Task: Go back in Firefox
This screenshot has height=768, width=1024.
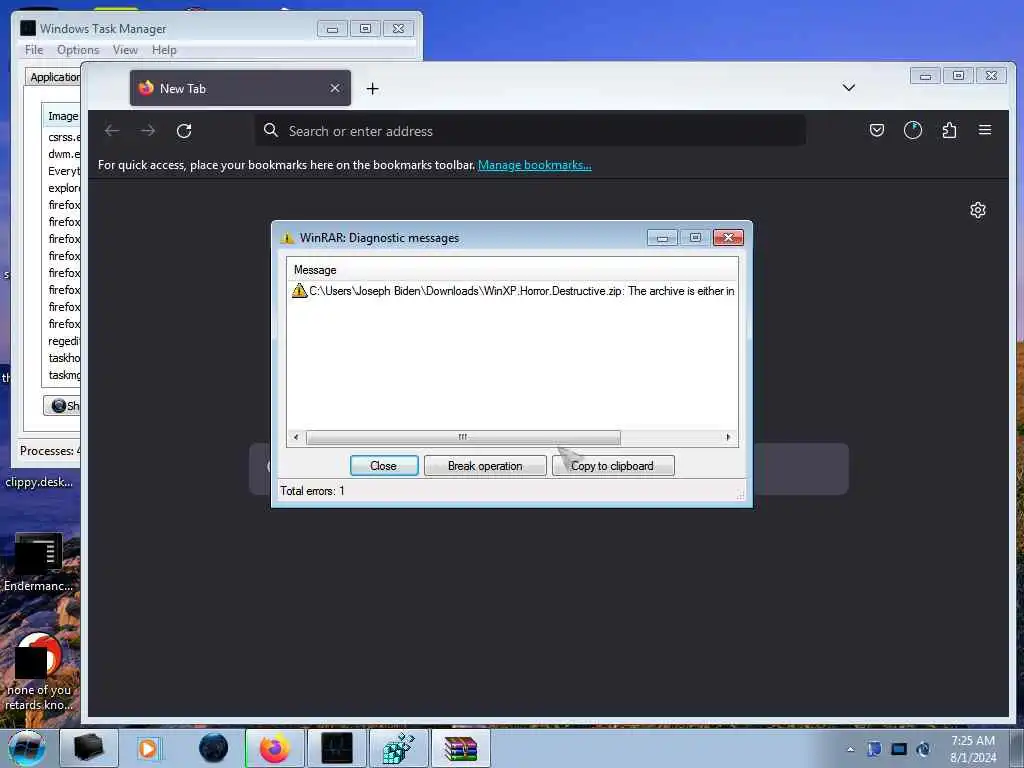Action: 112,131
